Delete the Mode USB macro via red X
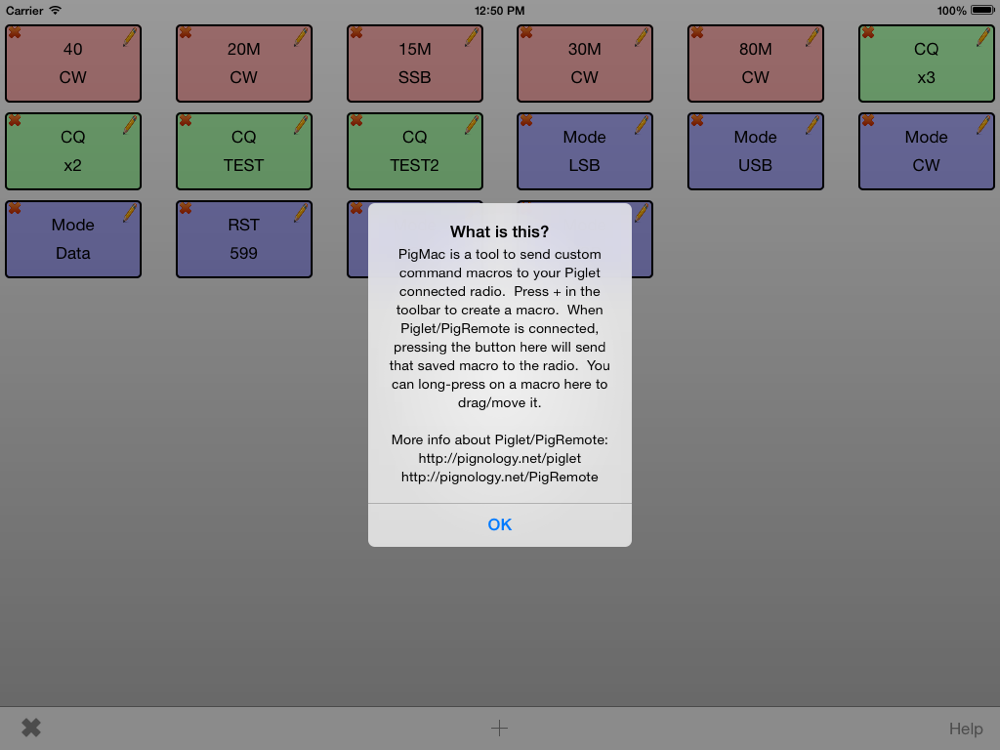The height and width of the screenshot is (750, 1000). (x=697, y=121)
